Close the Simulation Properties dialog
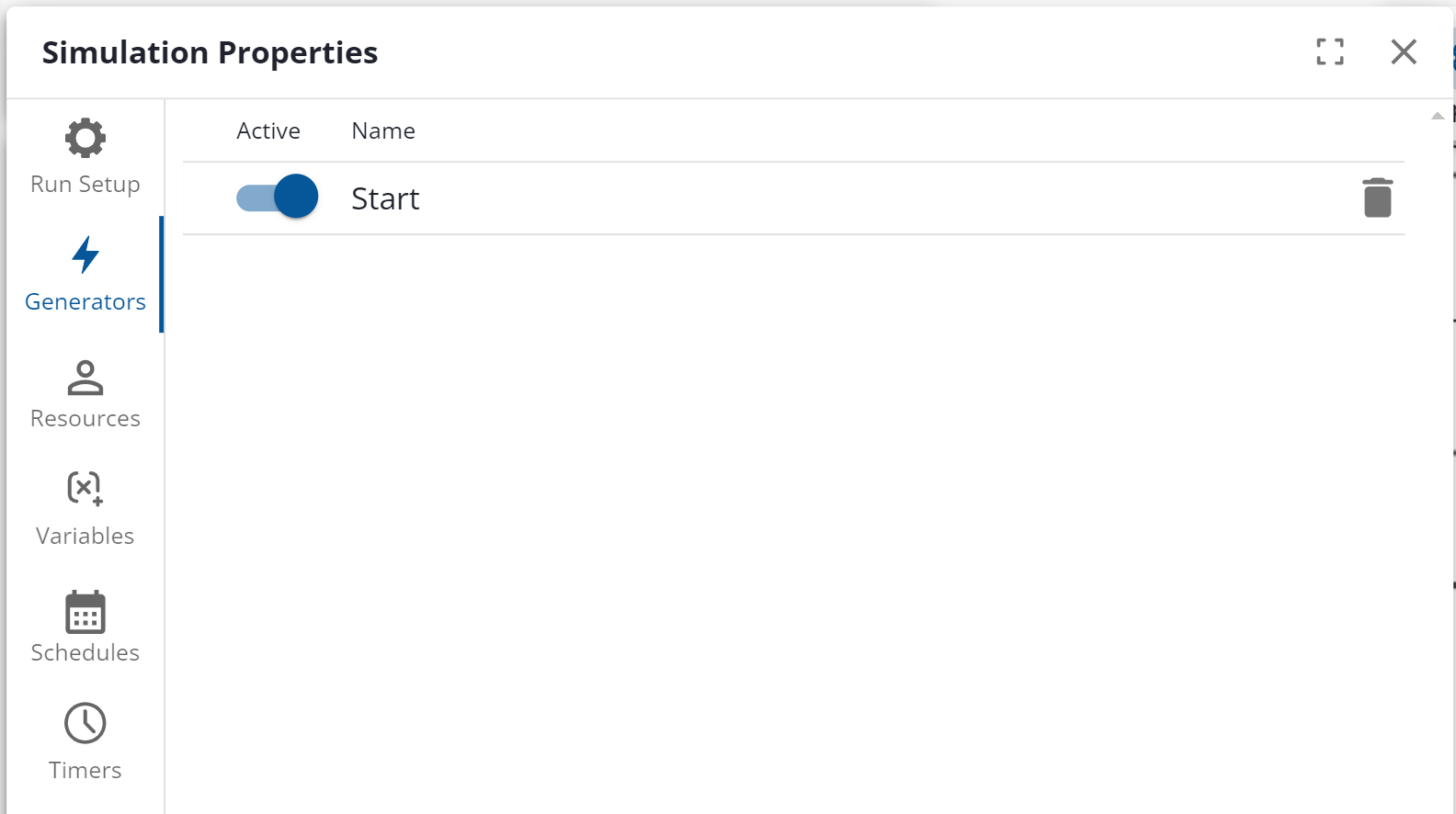This screenshot has height=814, width=1456. 1404,51
